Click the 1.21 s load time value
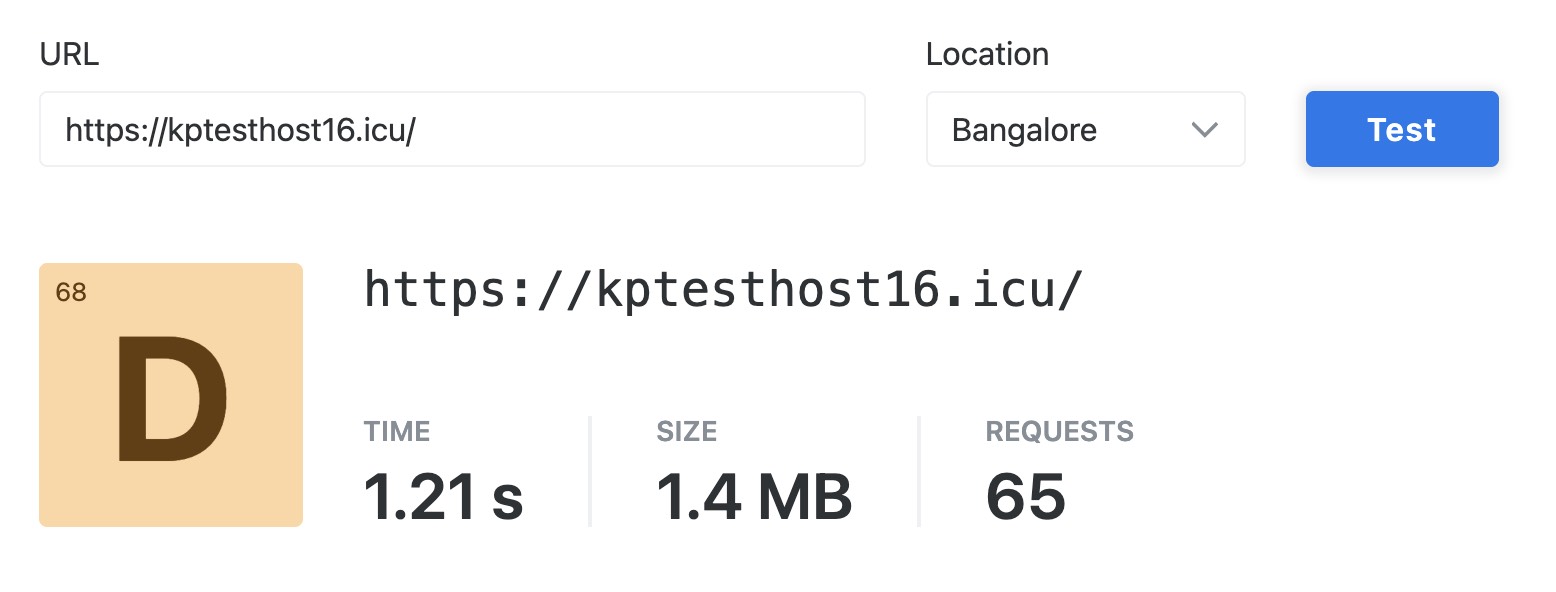The image size is (1556, 592). (443, 496)
